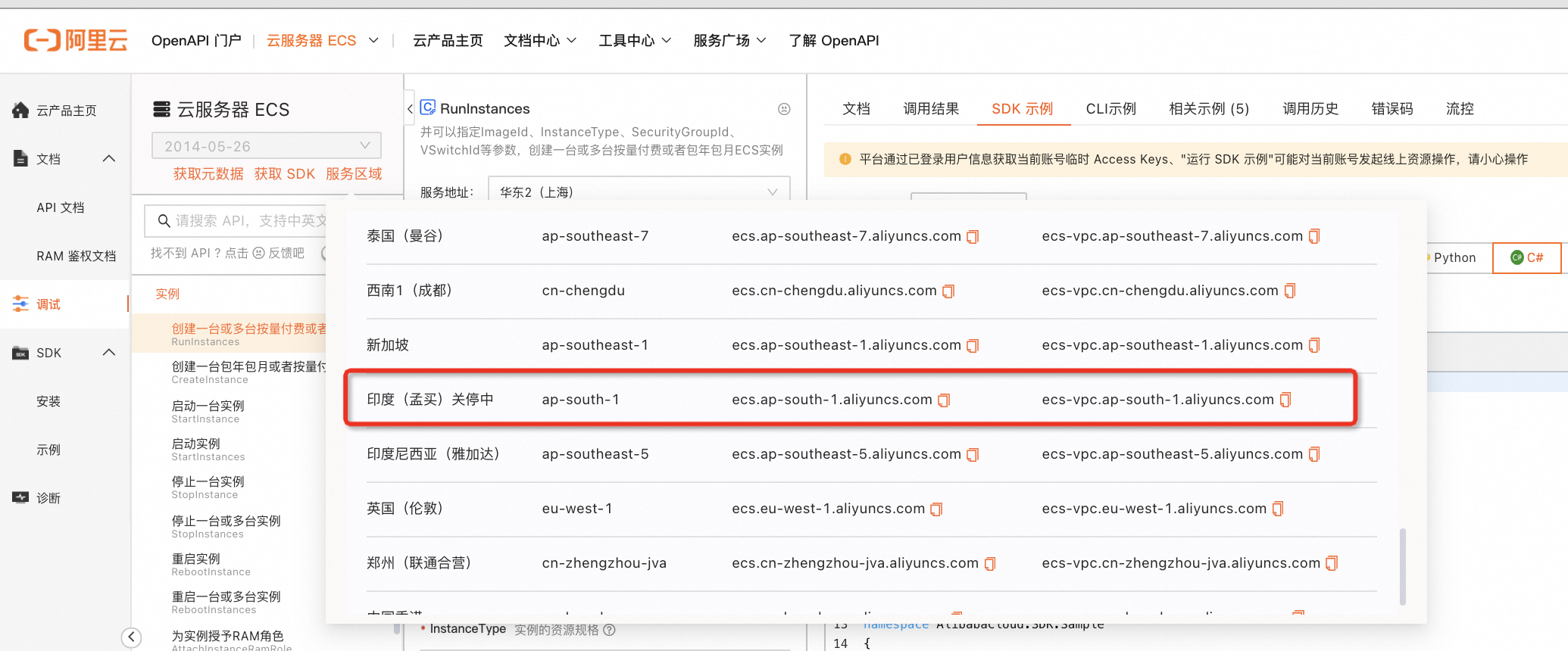The height and width of the screenshot is (651, 1568).
Task: Open 示例 under SDK in sidebar
Action: tap(48, 450)
